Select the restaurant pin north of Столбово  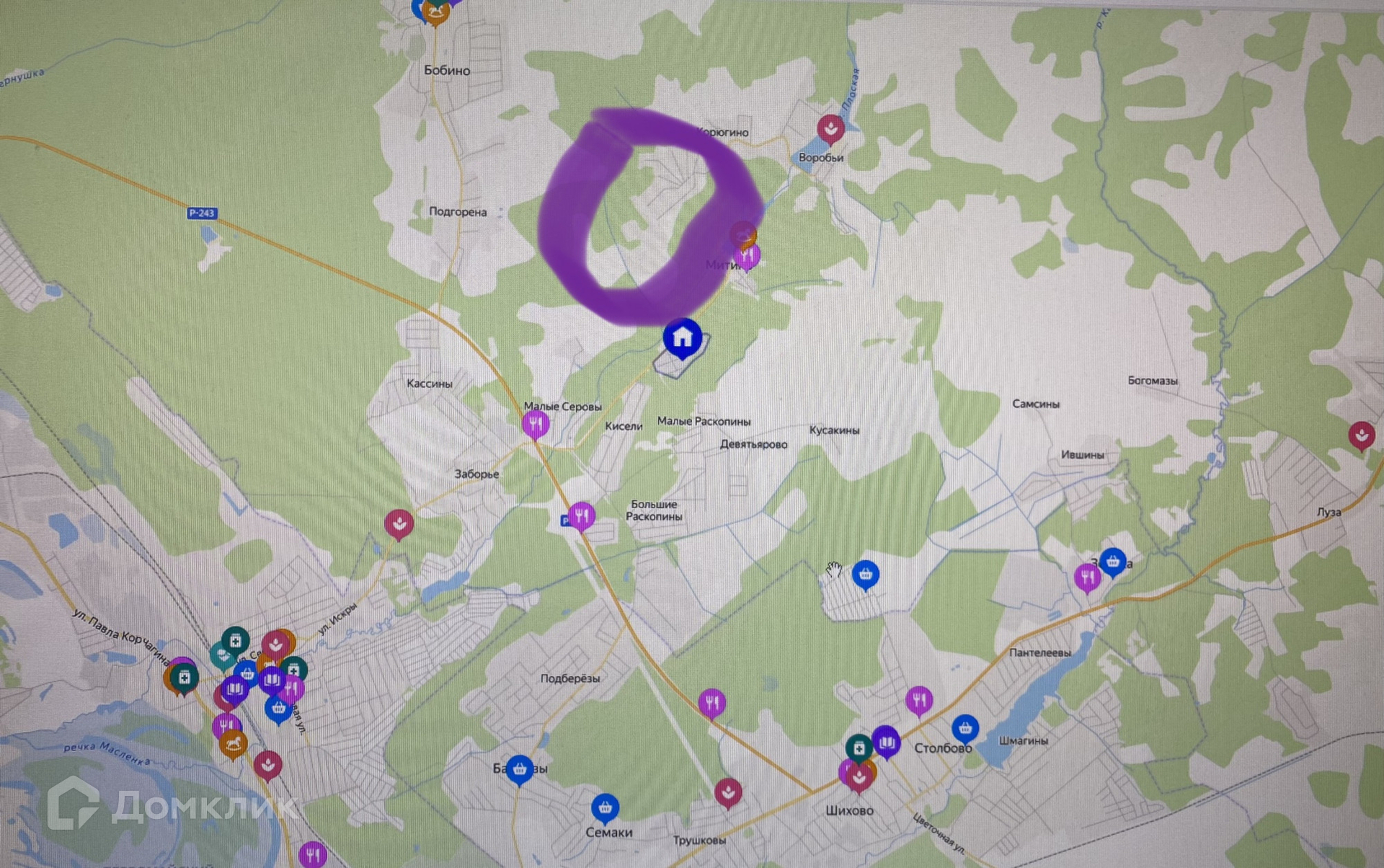click(x=919, y=701)
